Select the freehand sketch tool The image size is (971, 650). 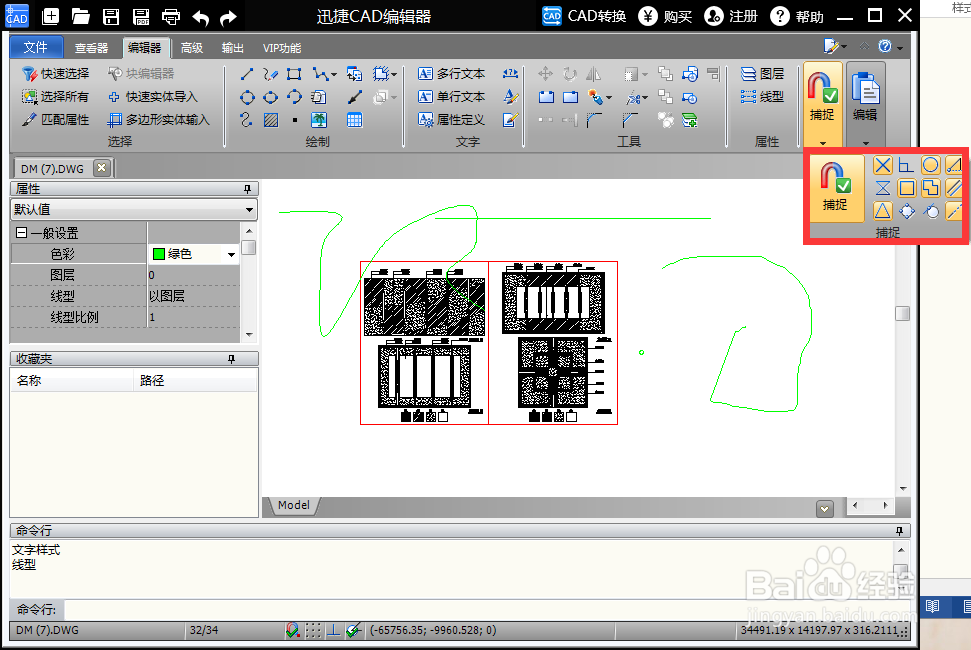270,74
